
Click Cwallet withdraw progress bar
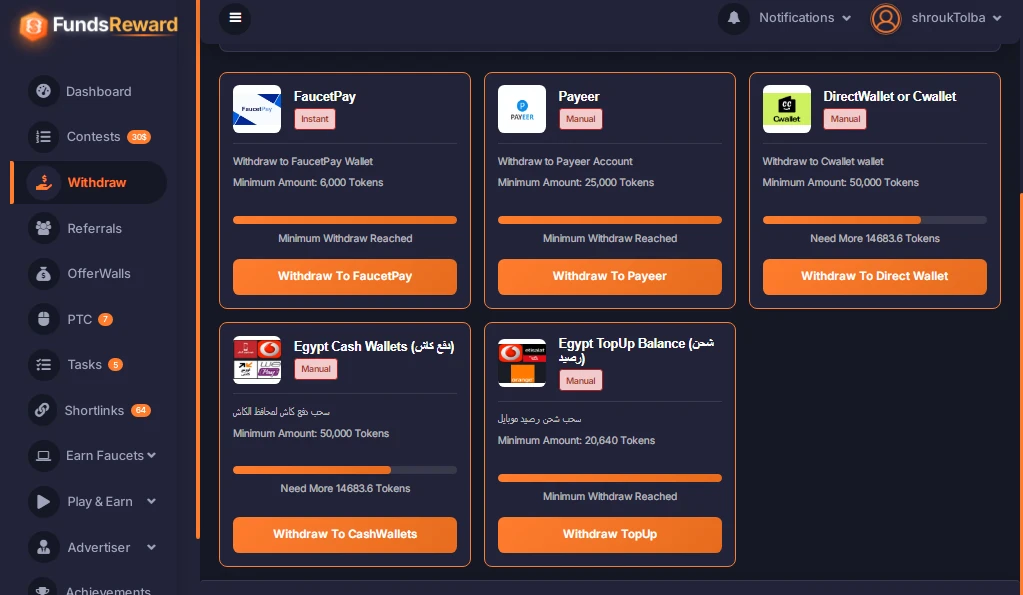point(874,220)
